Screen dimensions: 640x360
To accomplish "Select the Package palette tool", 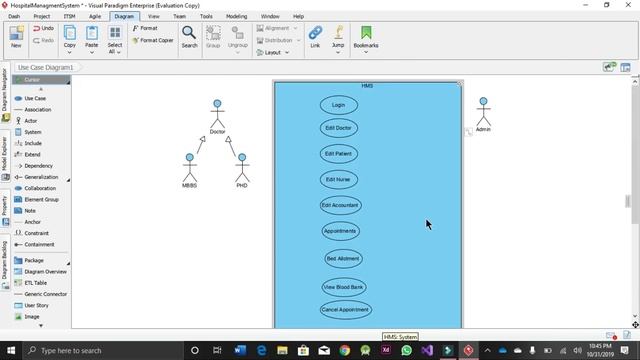I will click(29, 260).
